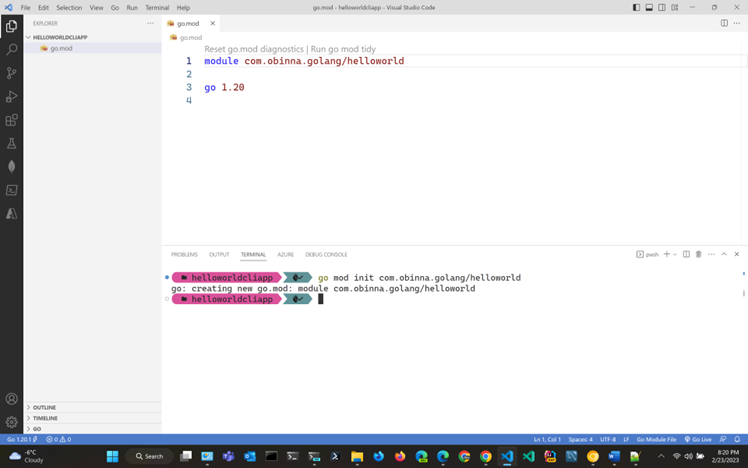This screenshot has width=748, height=468.
Task: Collapse the HELLOWORLDCLIAPP folder section
Action: (x=93, y=37)
